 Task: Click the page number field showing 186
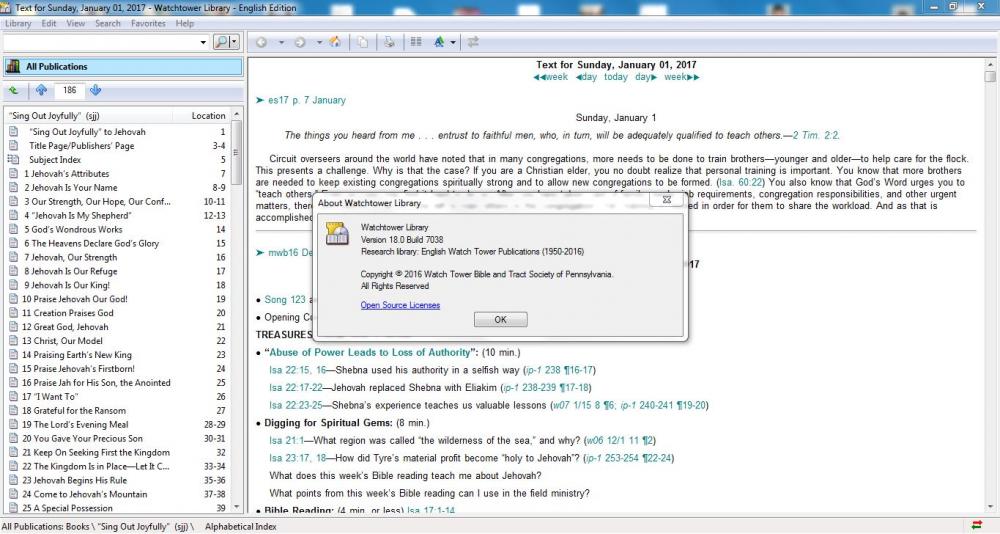[69, 90]
